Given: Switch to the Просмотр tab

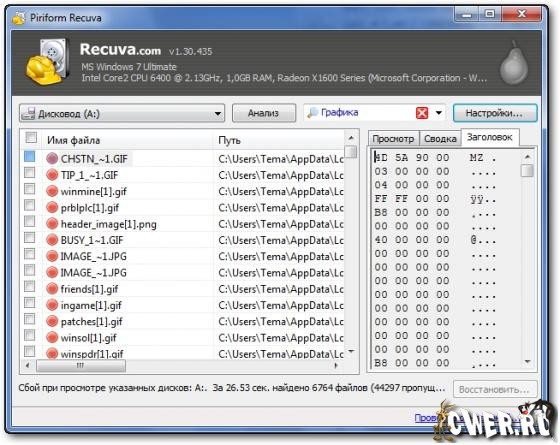Looking at the screenshot, I should (x=393, y=139).
